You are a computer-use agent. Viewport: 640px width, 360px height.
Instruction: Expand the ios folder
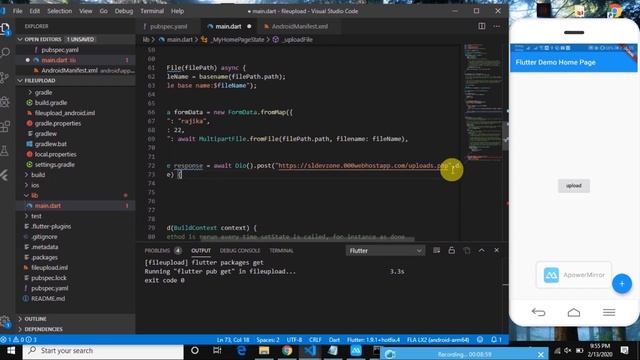[76, 185]
